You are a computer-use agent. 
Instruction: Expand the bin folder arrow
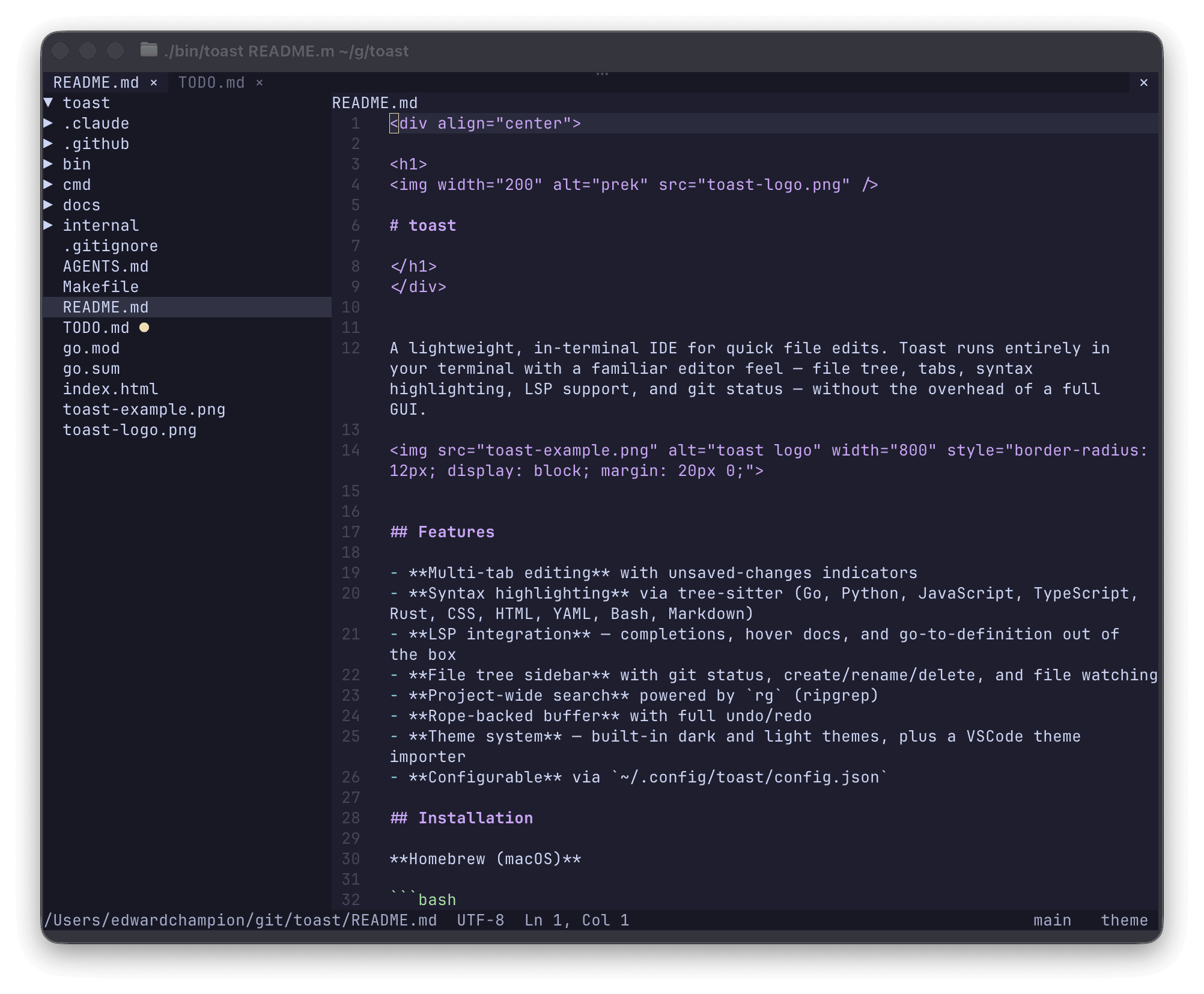coord(49,164)
